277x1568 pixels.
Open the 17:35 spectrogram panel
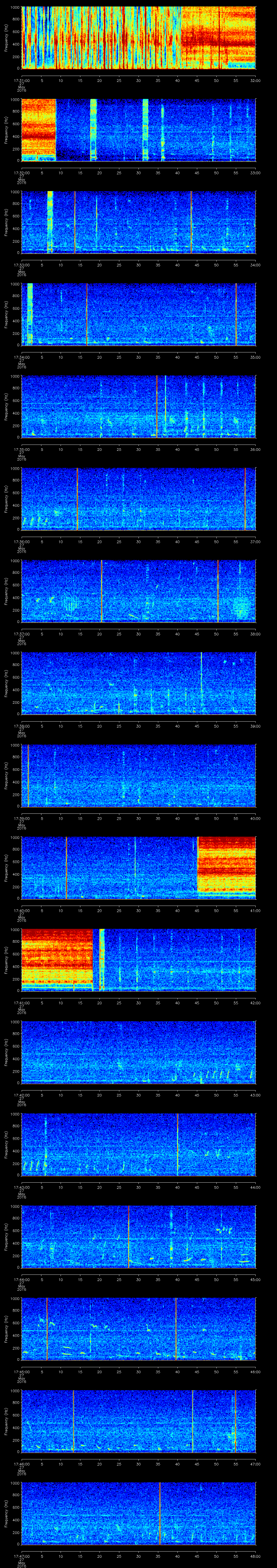tap(138, 407)
